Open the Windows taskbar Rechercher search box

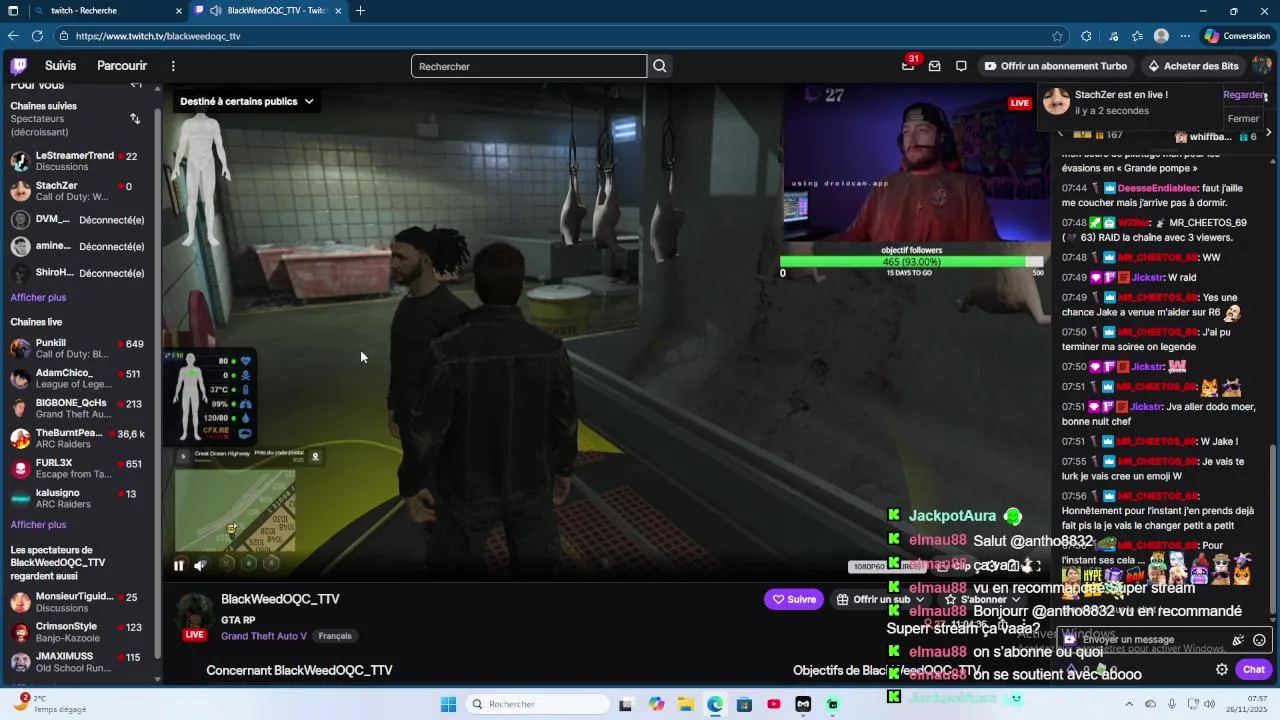pyautogui.click(x=538, y=704)
